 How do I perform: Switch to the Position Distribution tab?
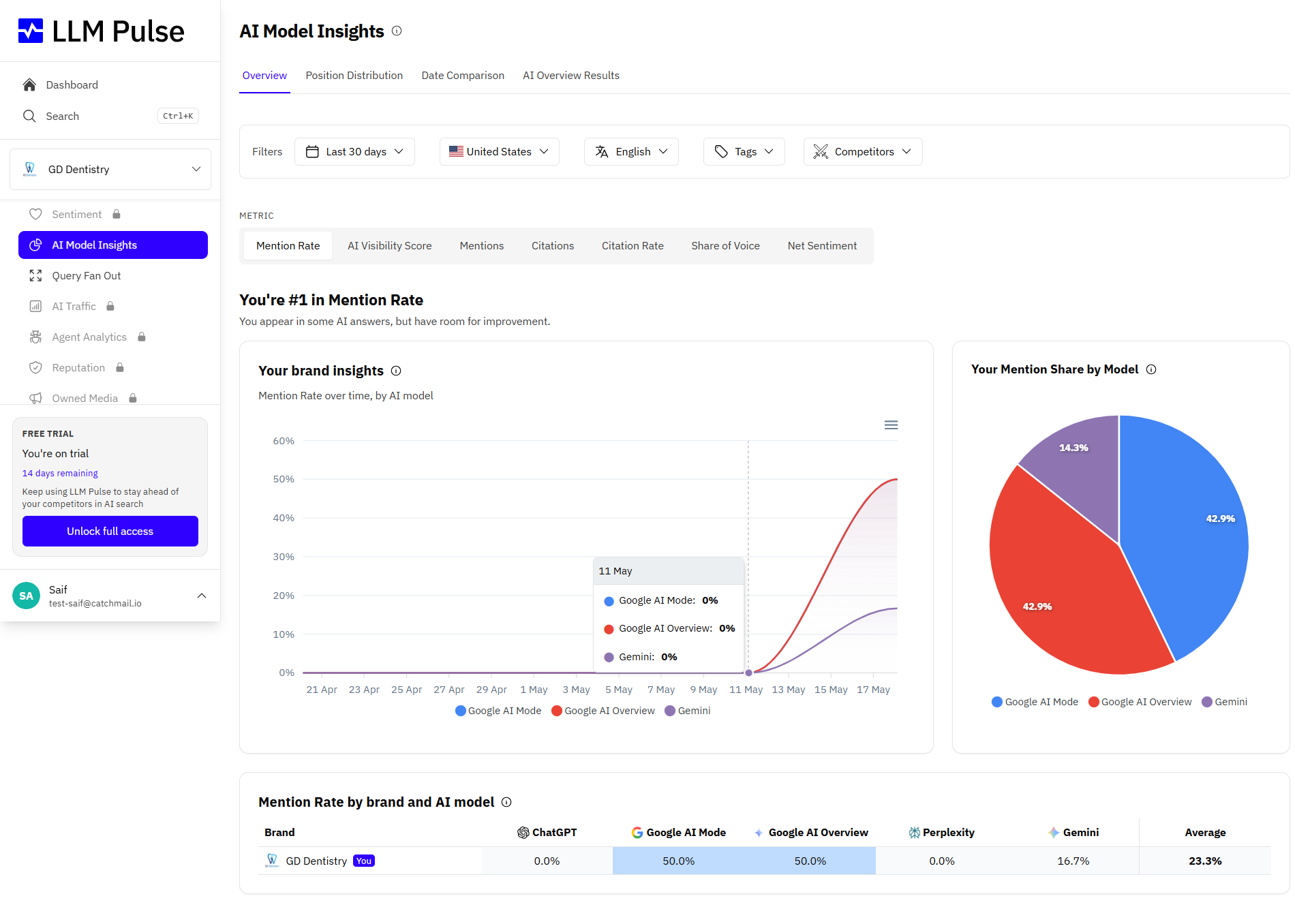coord(354,75)
